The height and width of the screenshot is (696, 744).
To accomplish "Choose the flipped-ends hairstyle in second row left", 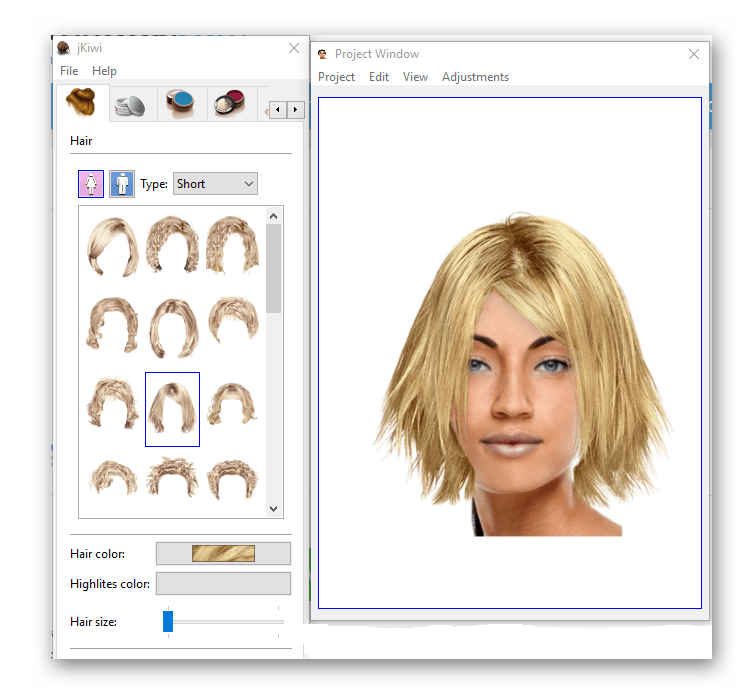I will pyautogui.click(x=112, y=325).
